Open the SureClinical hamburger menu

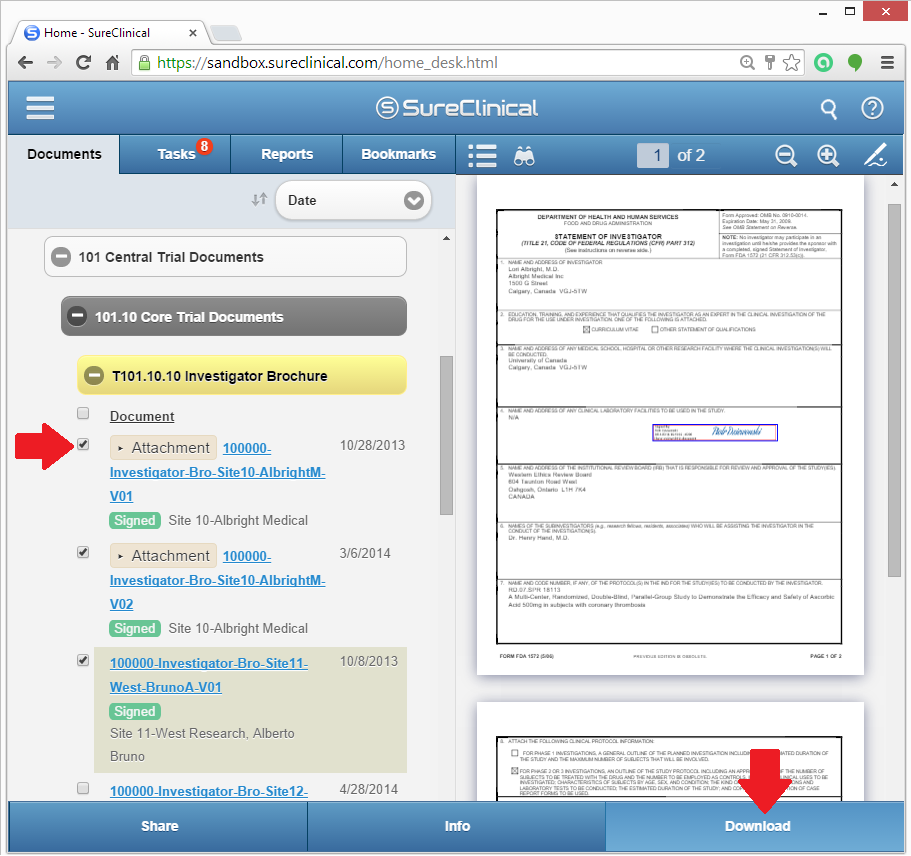40,108
